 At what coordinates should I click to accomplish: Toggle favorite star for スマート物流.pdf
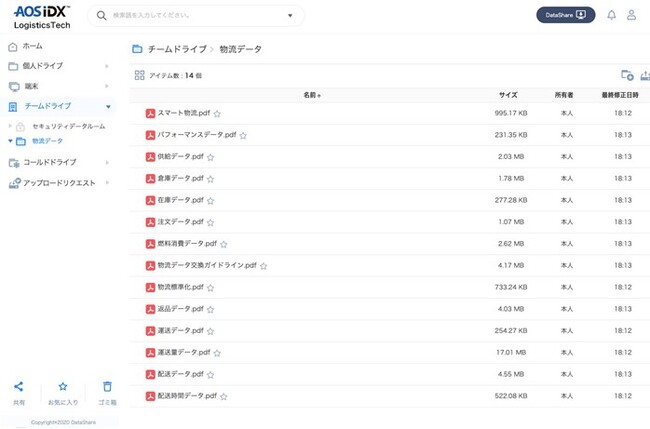(x=217, y=114)
